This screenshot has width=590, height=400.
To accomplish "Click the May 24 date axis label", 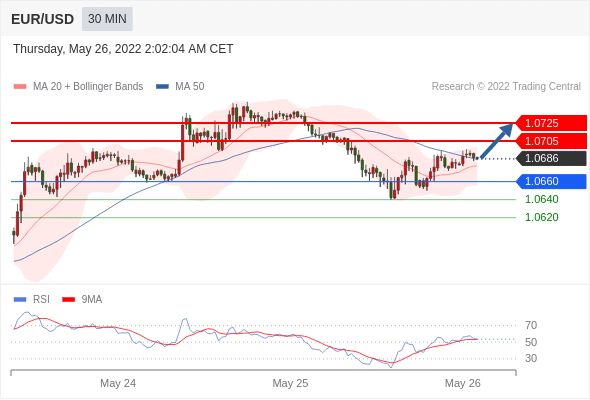I will coord(118,383).
